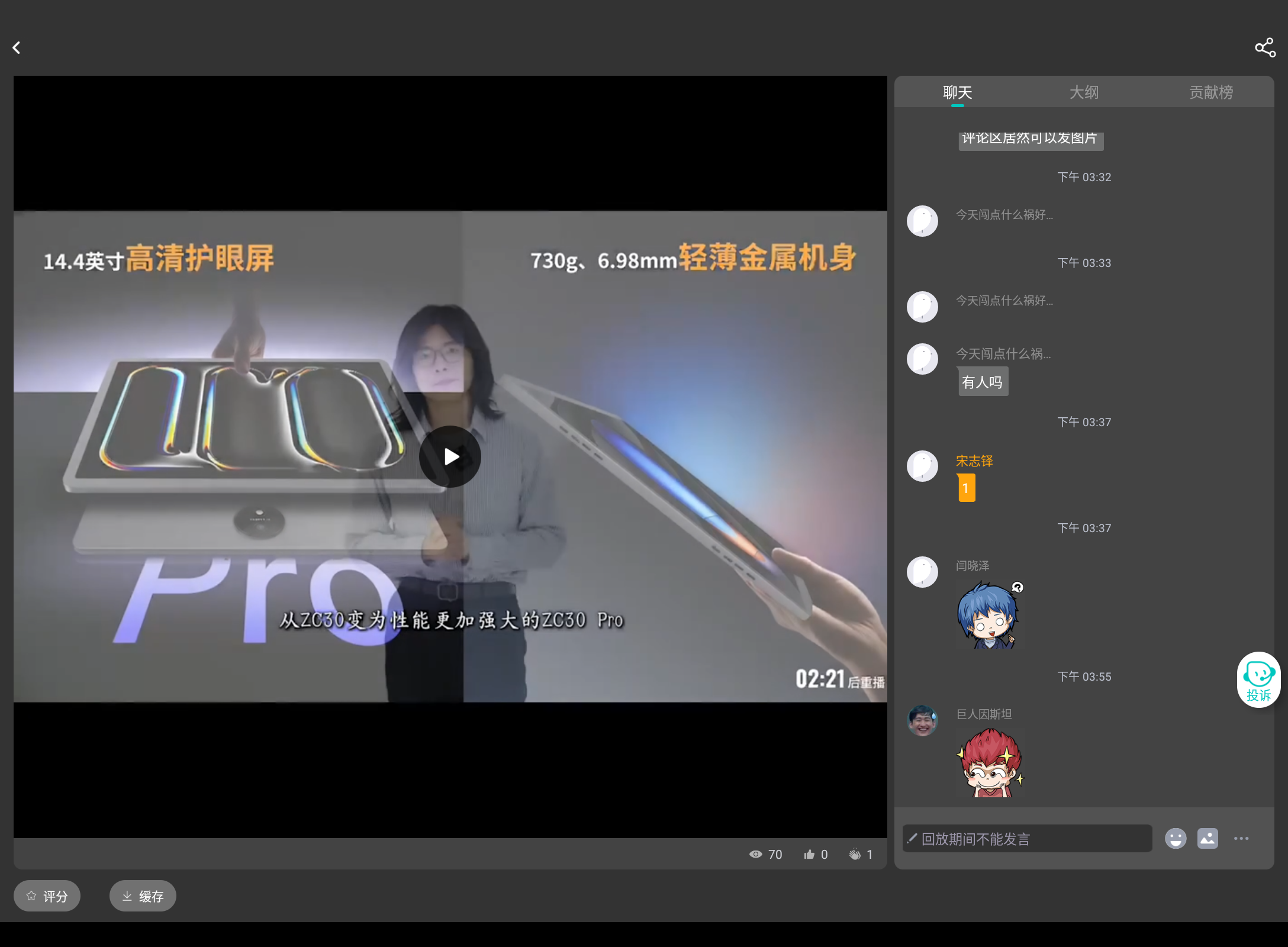This screenshot has height=947, width=1288.
Task: Click the username 宋志铎
Action: point(974,461)
